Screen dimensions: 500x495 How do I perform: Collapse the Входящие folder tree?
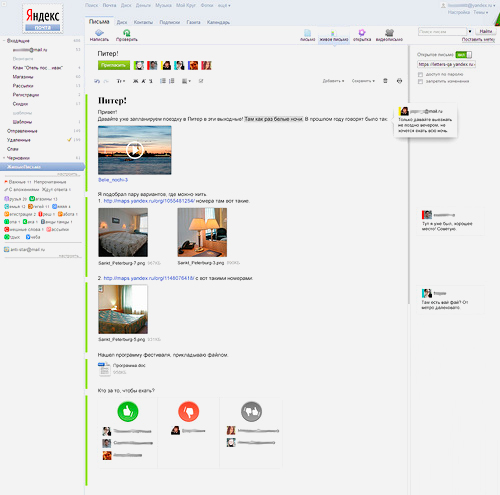[4, 41]
